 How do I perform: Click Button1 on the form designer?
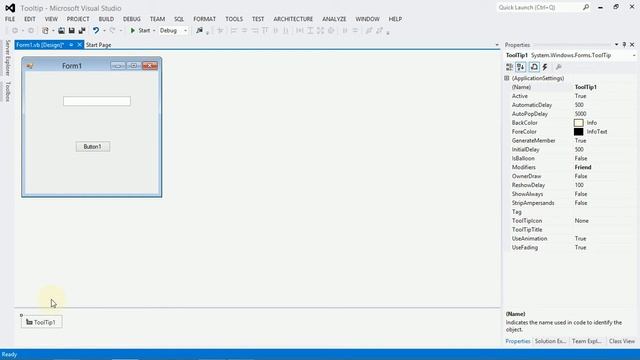(93, 147)
